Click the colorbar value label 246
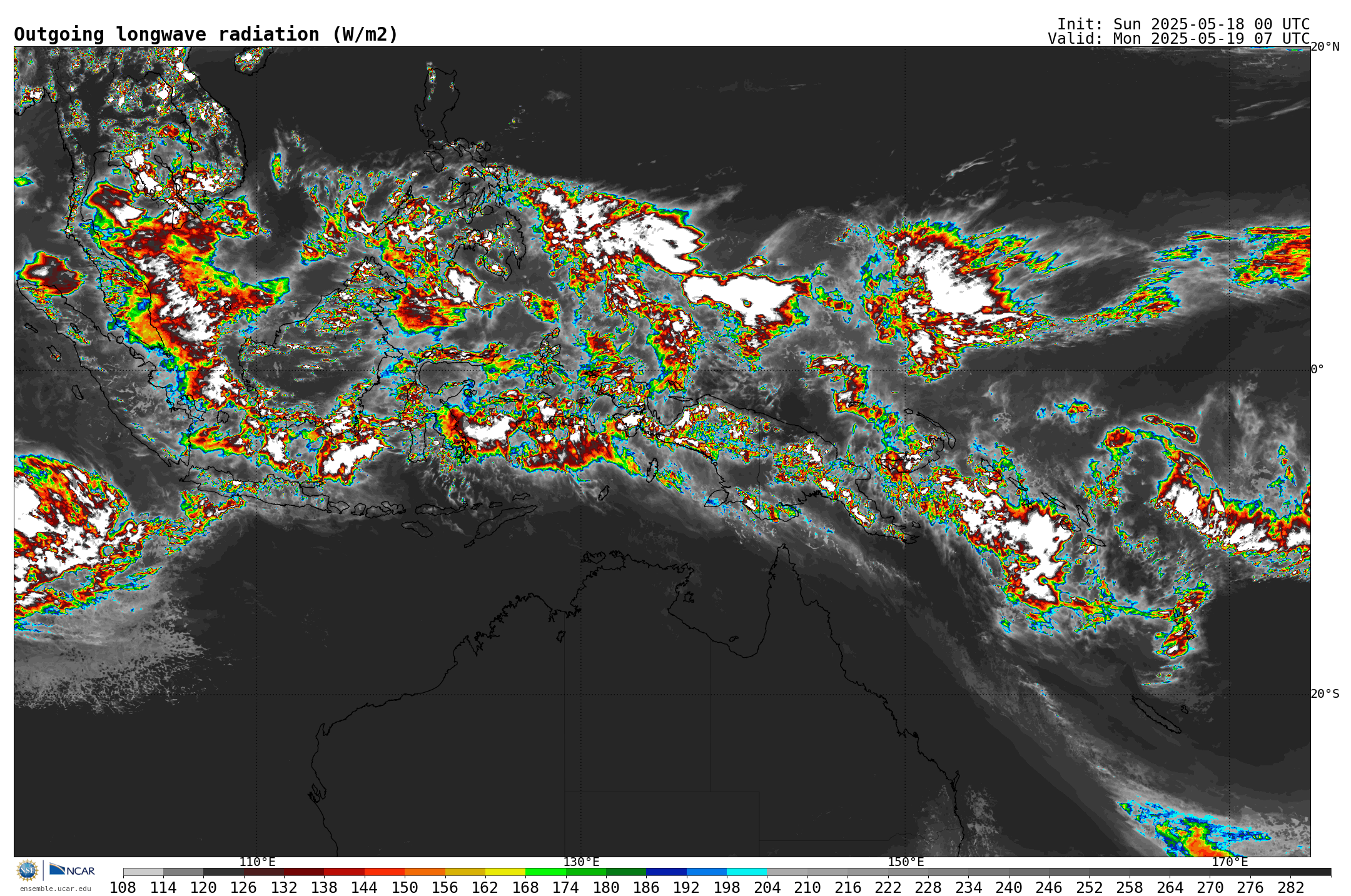1351x896 pixels. (1049, 887)
